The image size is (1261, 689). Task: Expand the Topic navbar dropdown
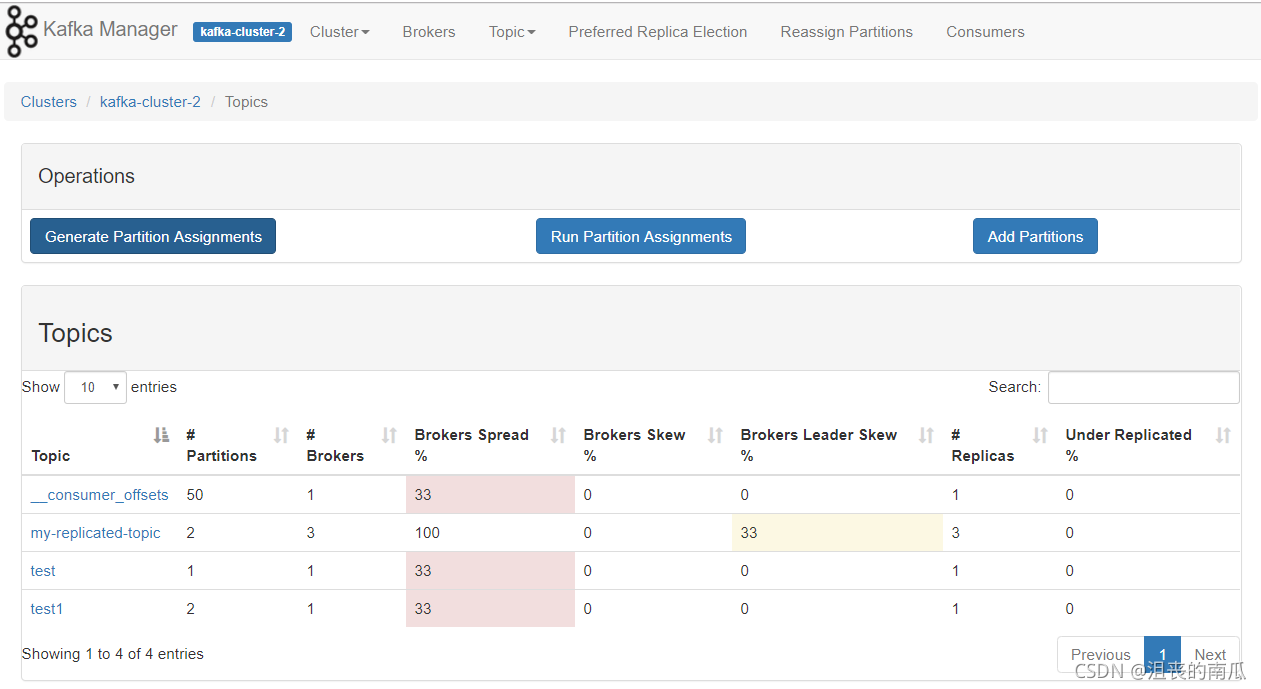coord(512,32)
